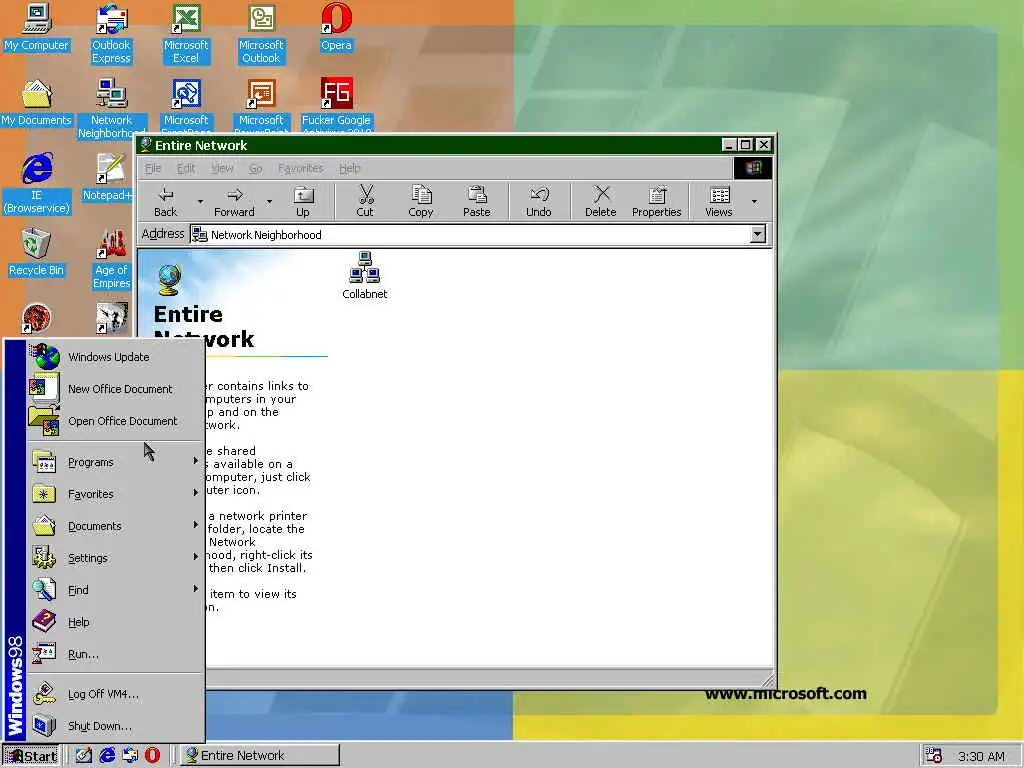1024x768 pixels.
Task: Click the Address field text
Action: tap(266, 235)
